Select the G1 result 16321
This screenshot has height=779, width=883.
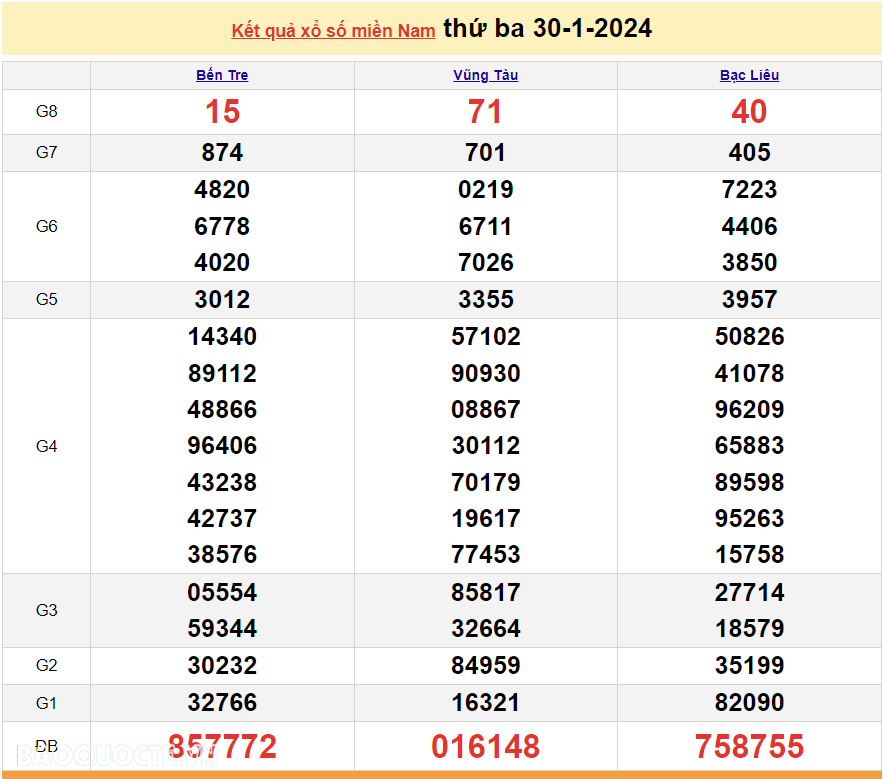pos(485,703)
